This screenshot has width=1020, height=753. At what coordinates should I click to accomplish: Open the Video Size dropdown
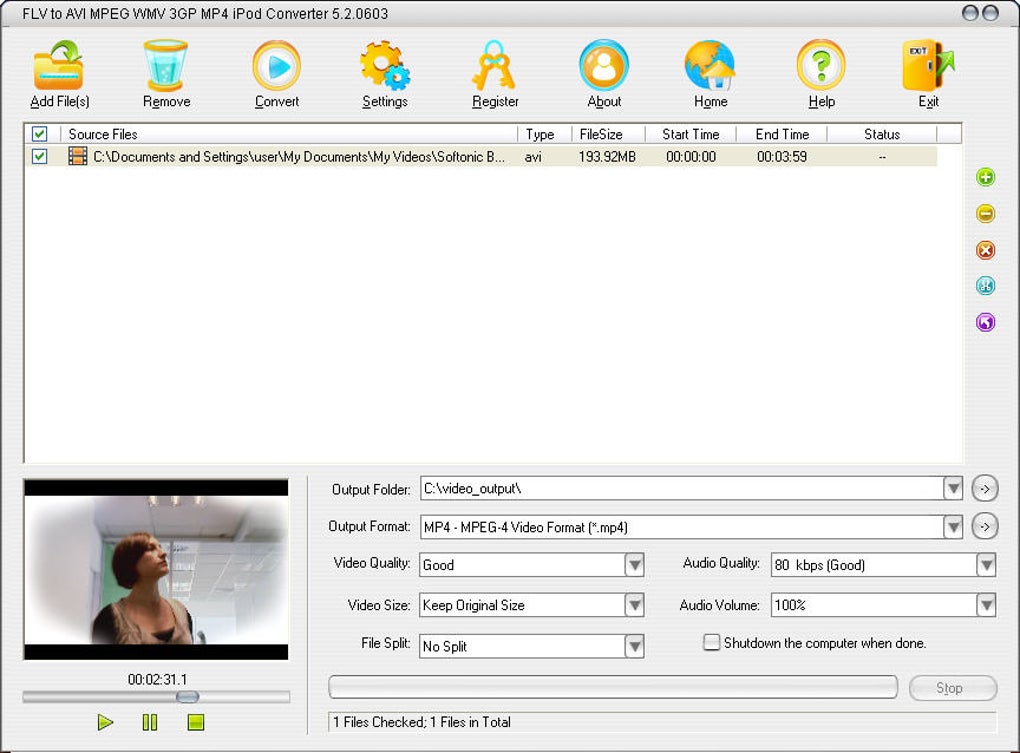pos(634,605)
